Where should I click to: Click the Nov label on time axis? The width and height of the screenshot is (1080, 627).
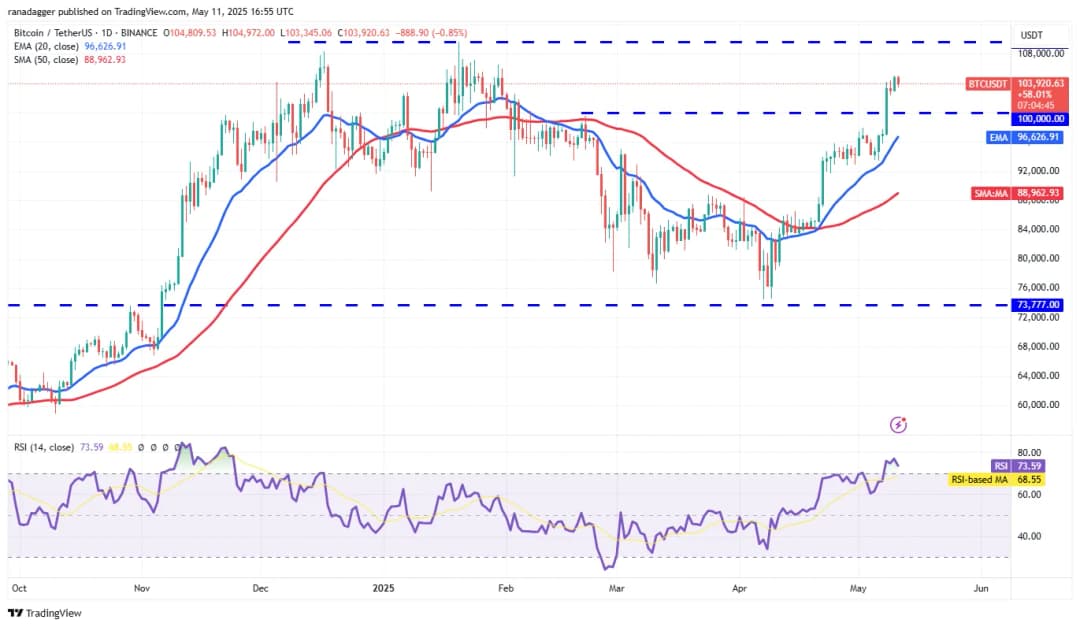pyautogui.click(x=141, y=589)
